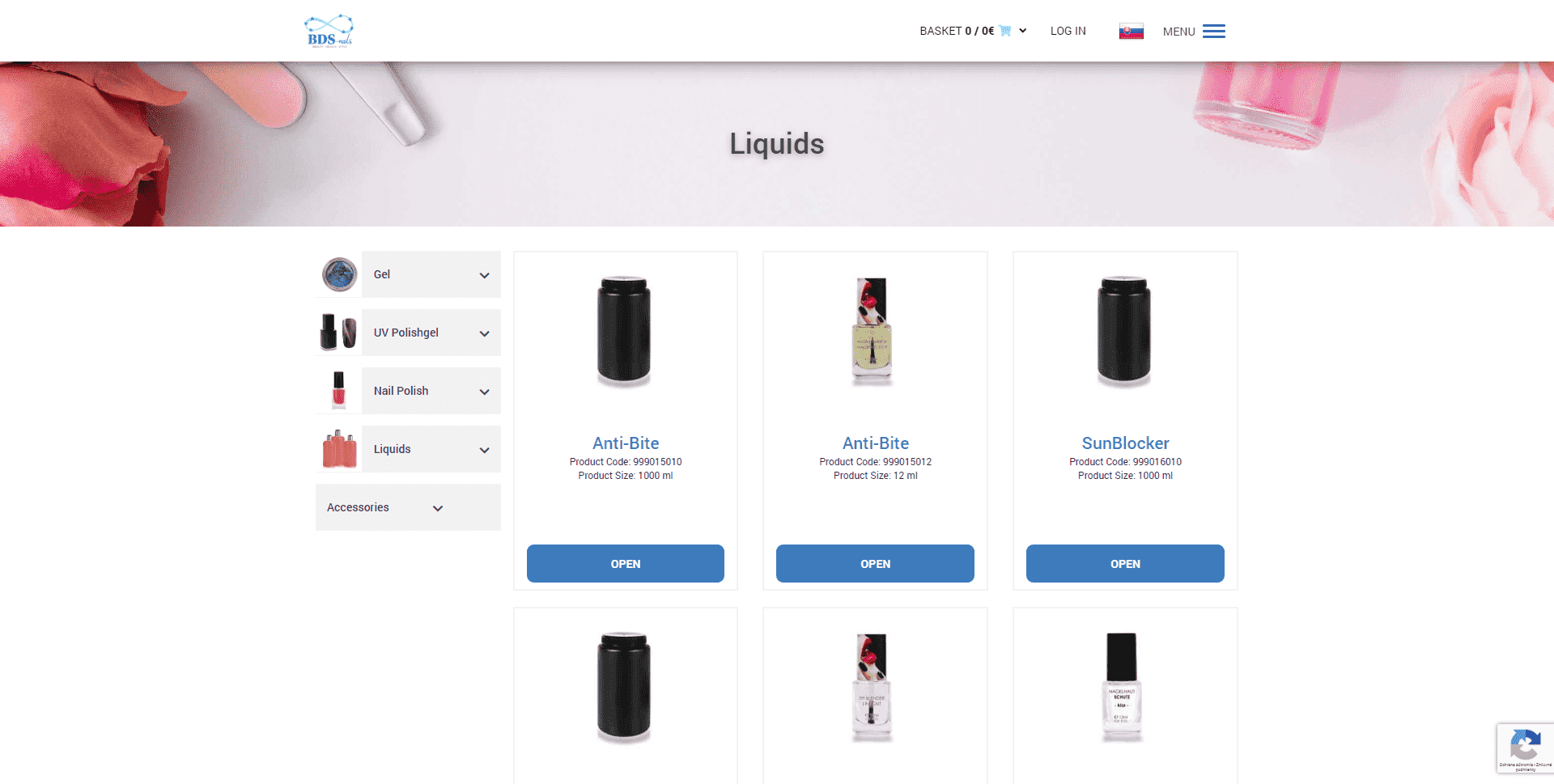
Task: Expand the Gel category chevron
Action: click(x=484, y=275)
